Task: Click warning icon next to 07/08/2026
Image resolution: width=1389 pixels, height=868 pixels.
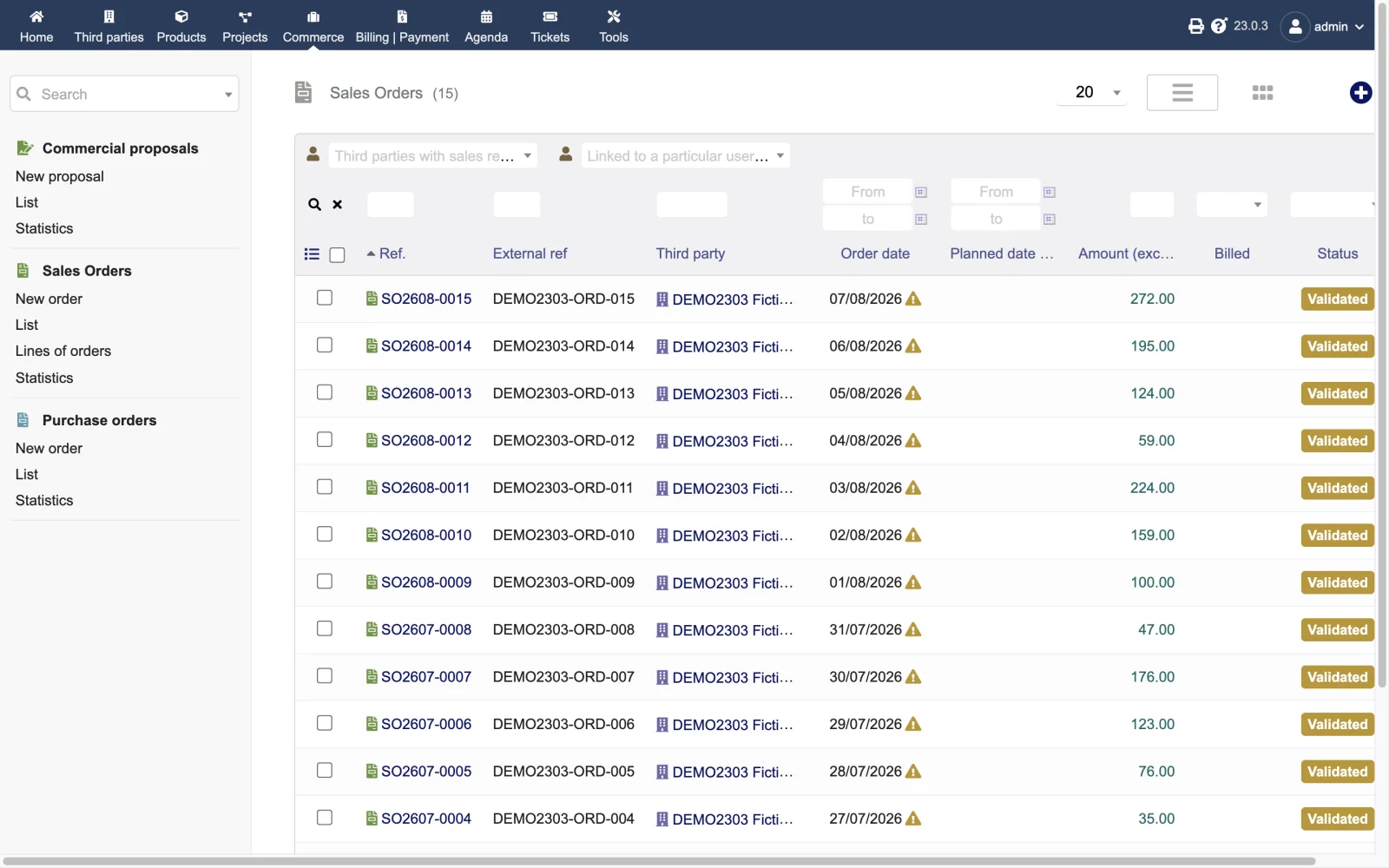Action: click(913, 299)
